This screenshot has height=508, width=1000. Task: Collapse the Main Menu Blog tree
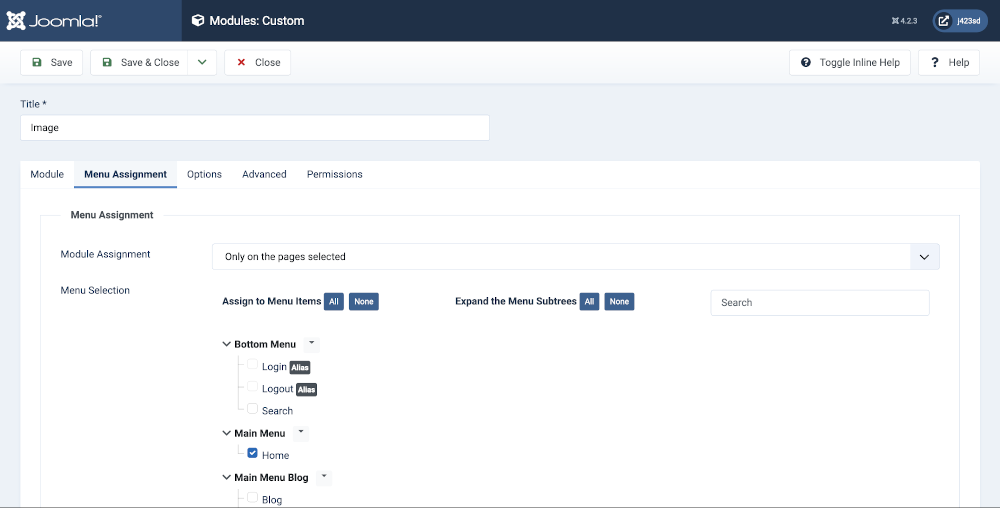coord(226,477)
